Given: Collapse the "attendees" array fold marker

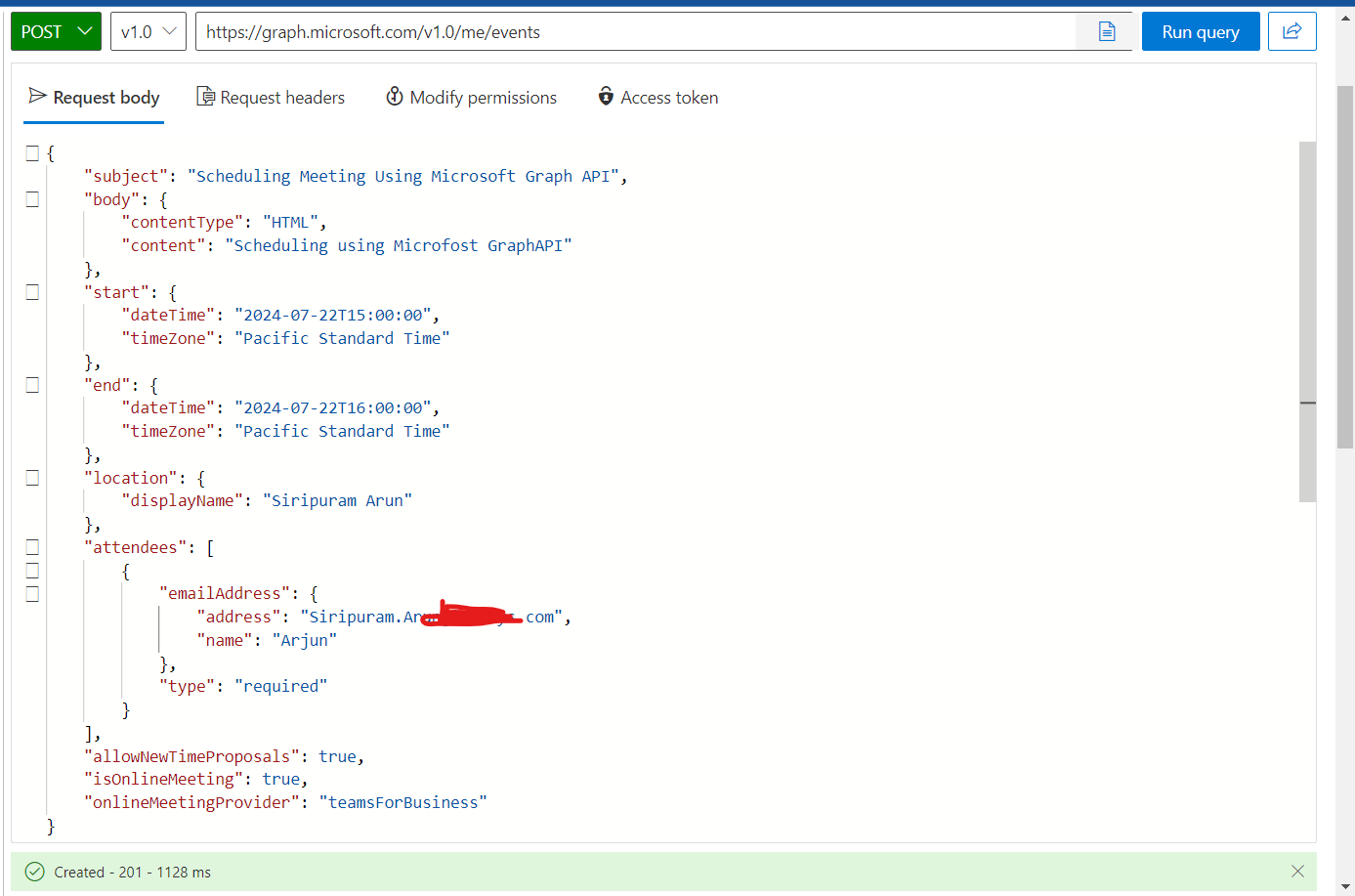Looking at the screenshot, I should pos(32,547).
